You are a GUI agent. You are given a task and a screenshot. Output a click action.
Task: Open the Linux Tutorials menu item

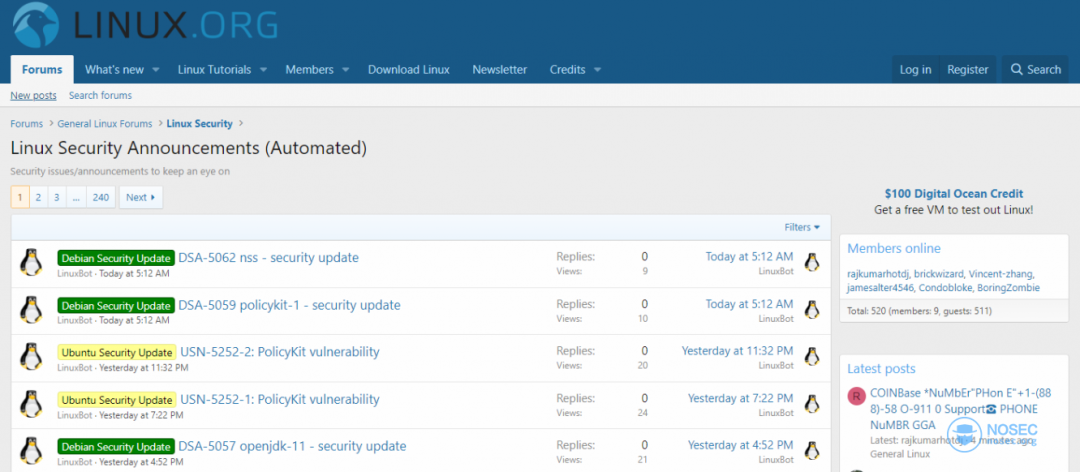pyautogui.click(x=214, y=70)
